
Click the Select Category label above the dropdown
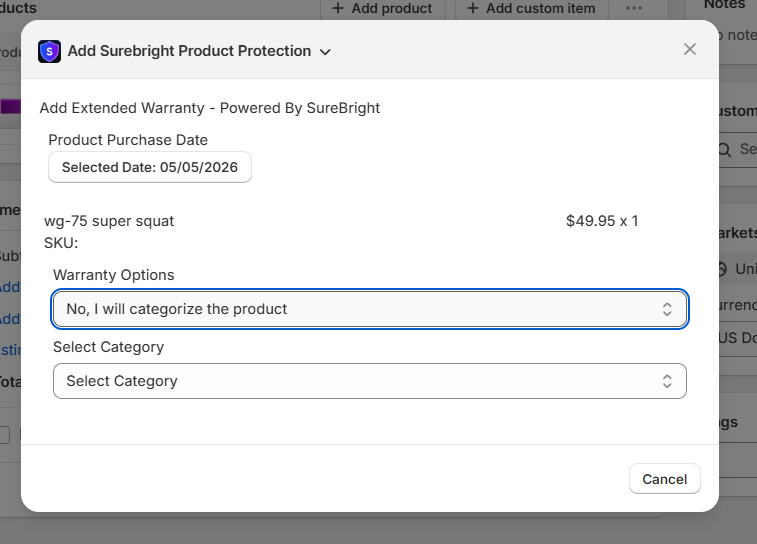[109, 348]
